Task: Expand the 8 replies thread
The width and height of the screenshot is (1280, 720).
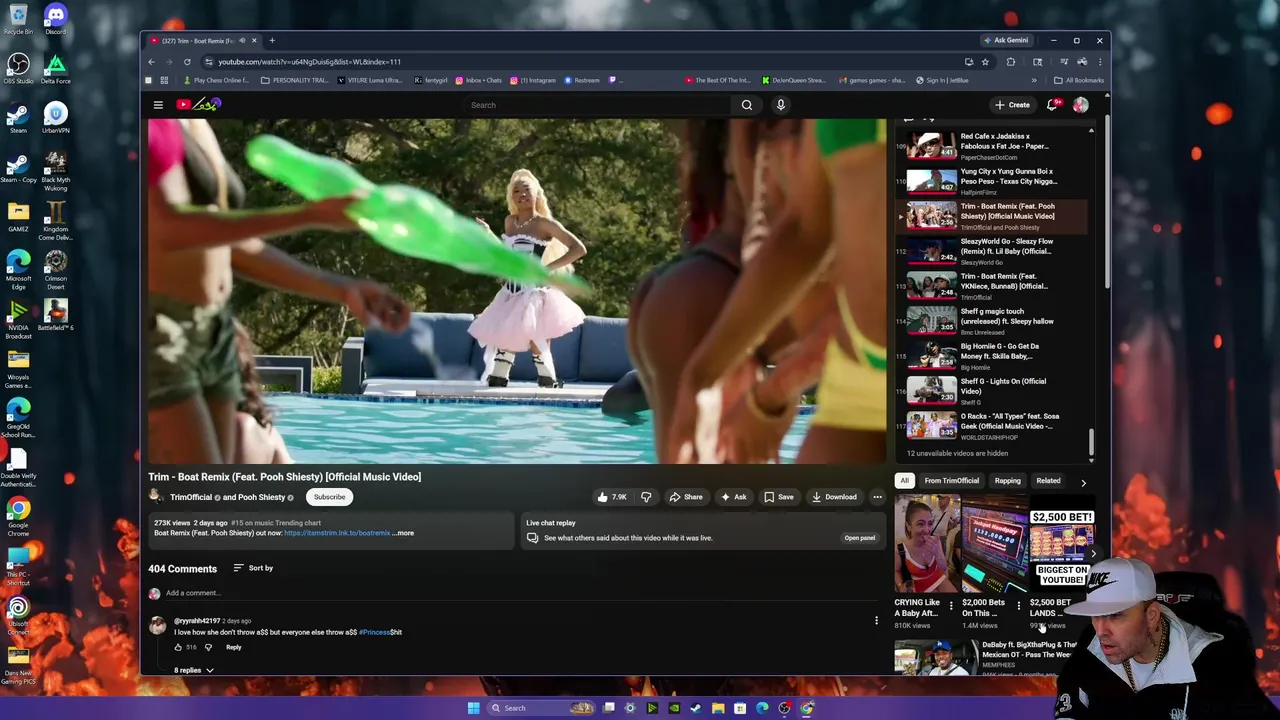Action: pyautogui.click(x=194, y=670)
